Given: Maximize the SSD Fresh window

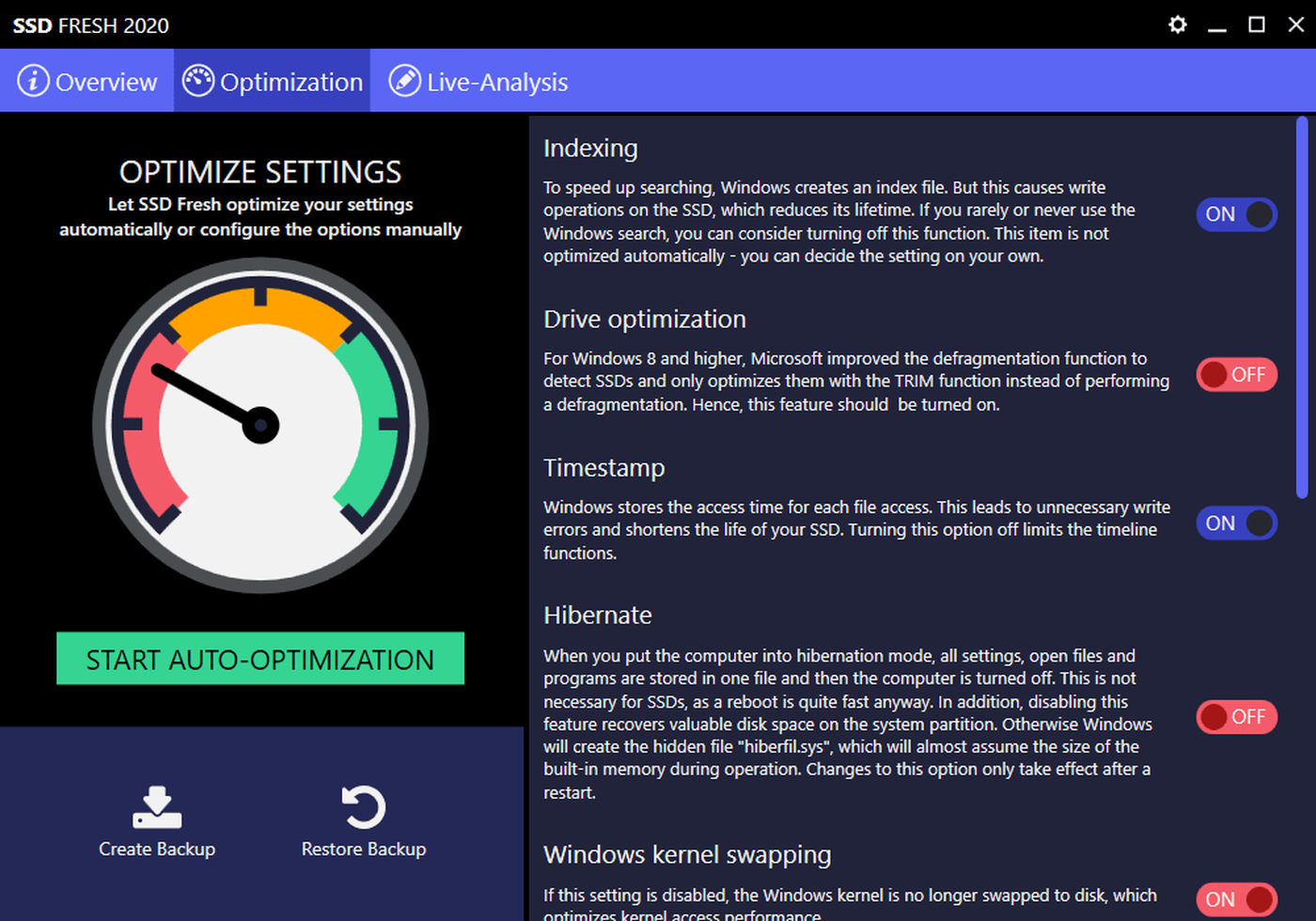Looking at the screenshot, I should pos(1256,24).
